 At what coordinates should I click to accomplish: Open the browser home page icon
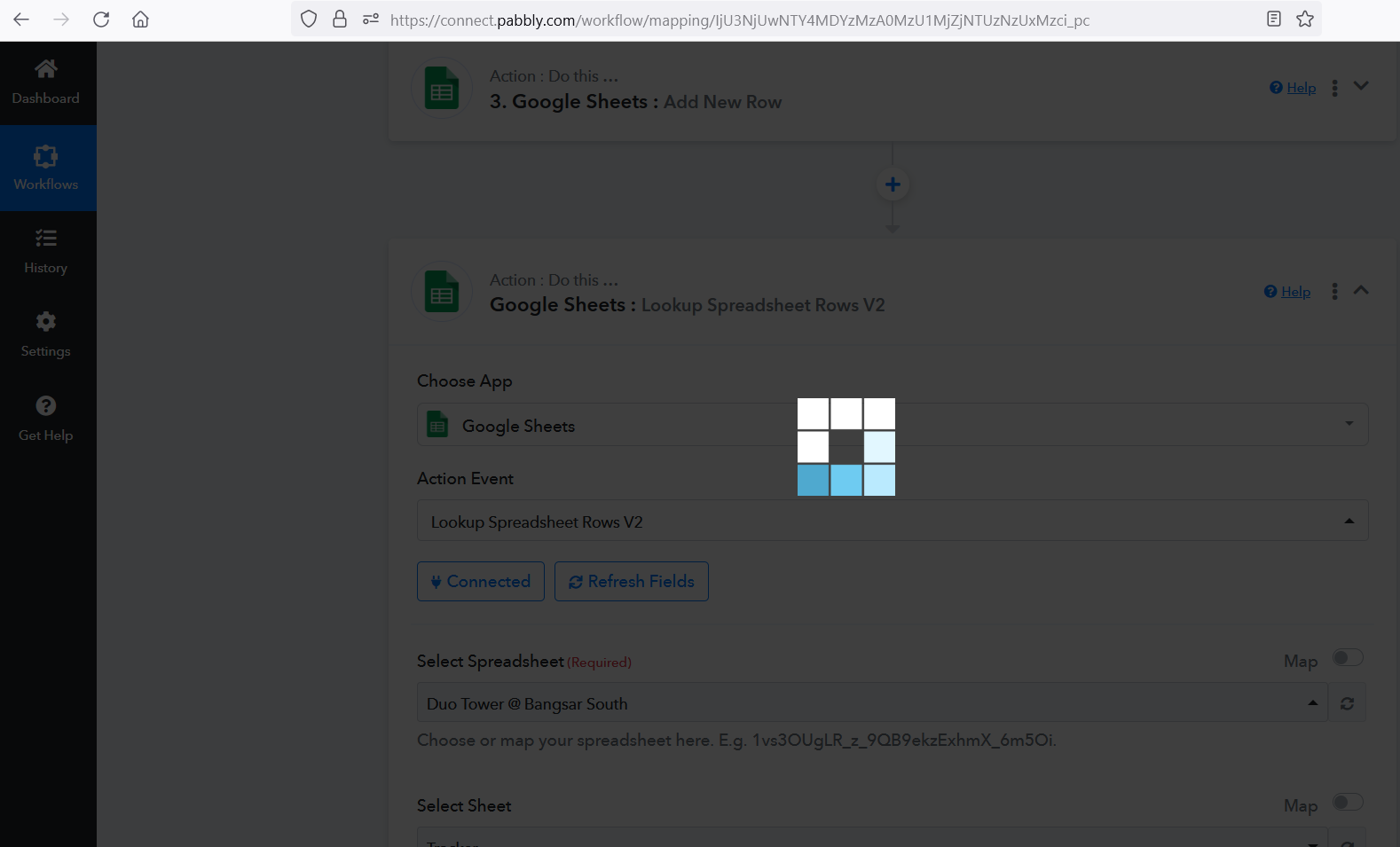pyautogui.click(x=140, y=20)
